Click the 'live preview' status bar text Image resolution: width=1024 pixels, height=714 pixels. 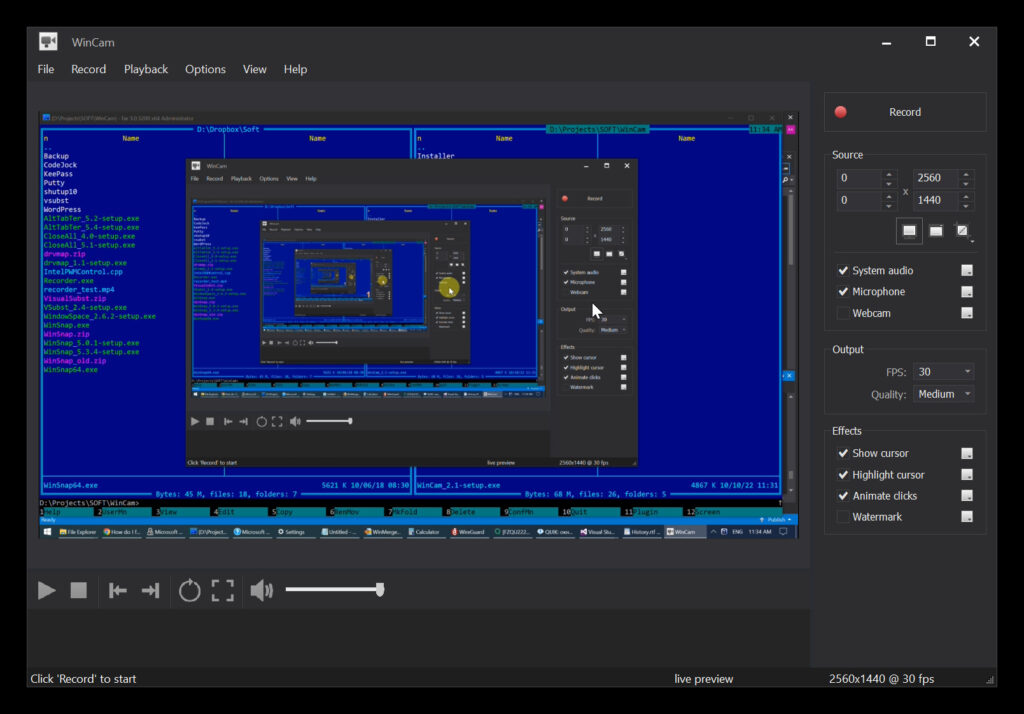tap(703, 679)
